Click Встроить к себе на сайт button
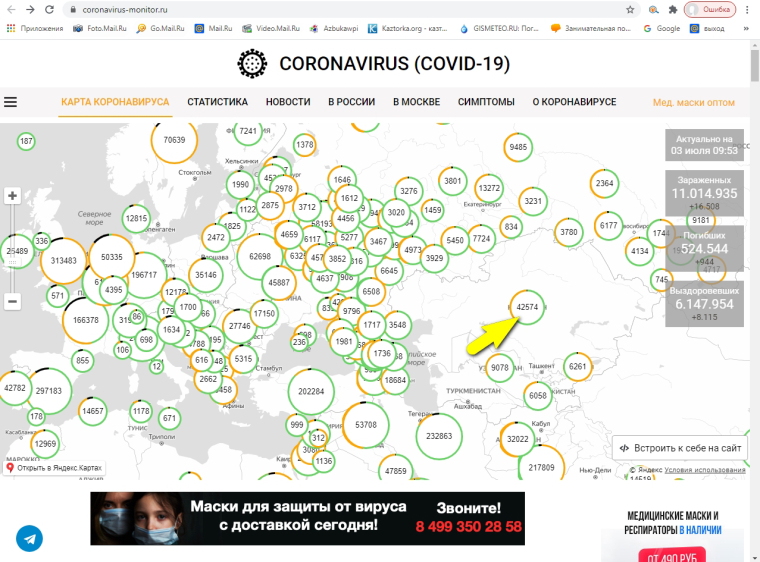 pos(679,449)
